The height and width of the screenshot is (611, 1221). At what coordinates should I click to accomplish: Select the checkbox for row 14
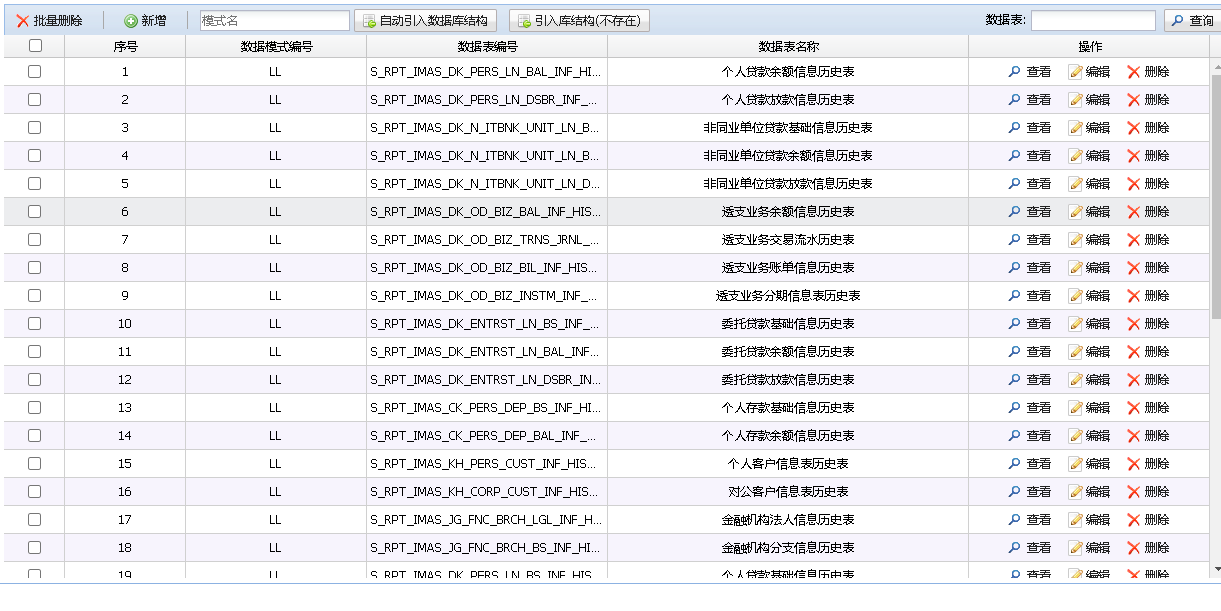(35, 436)
